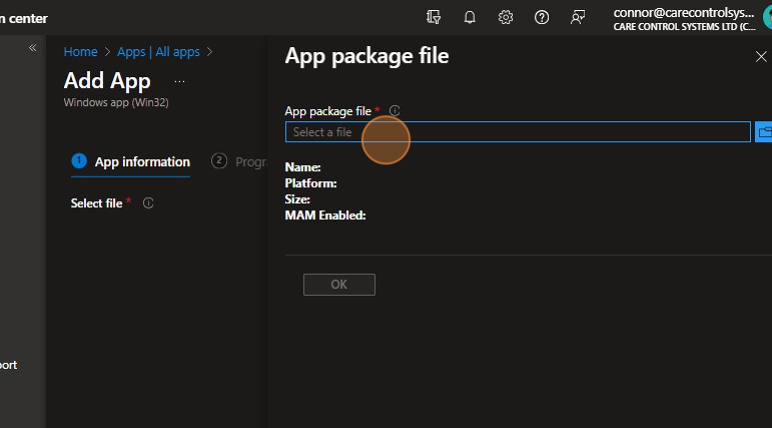Click the help question mark icon
This screenshot has width=772, height=428.
542,17
